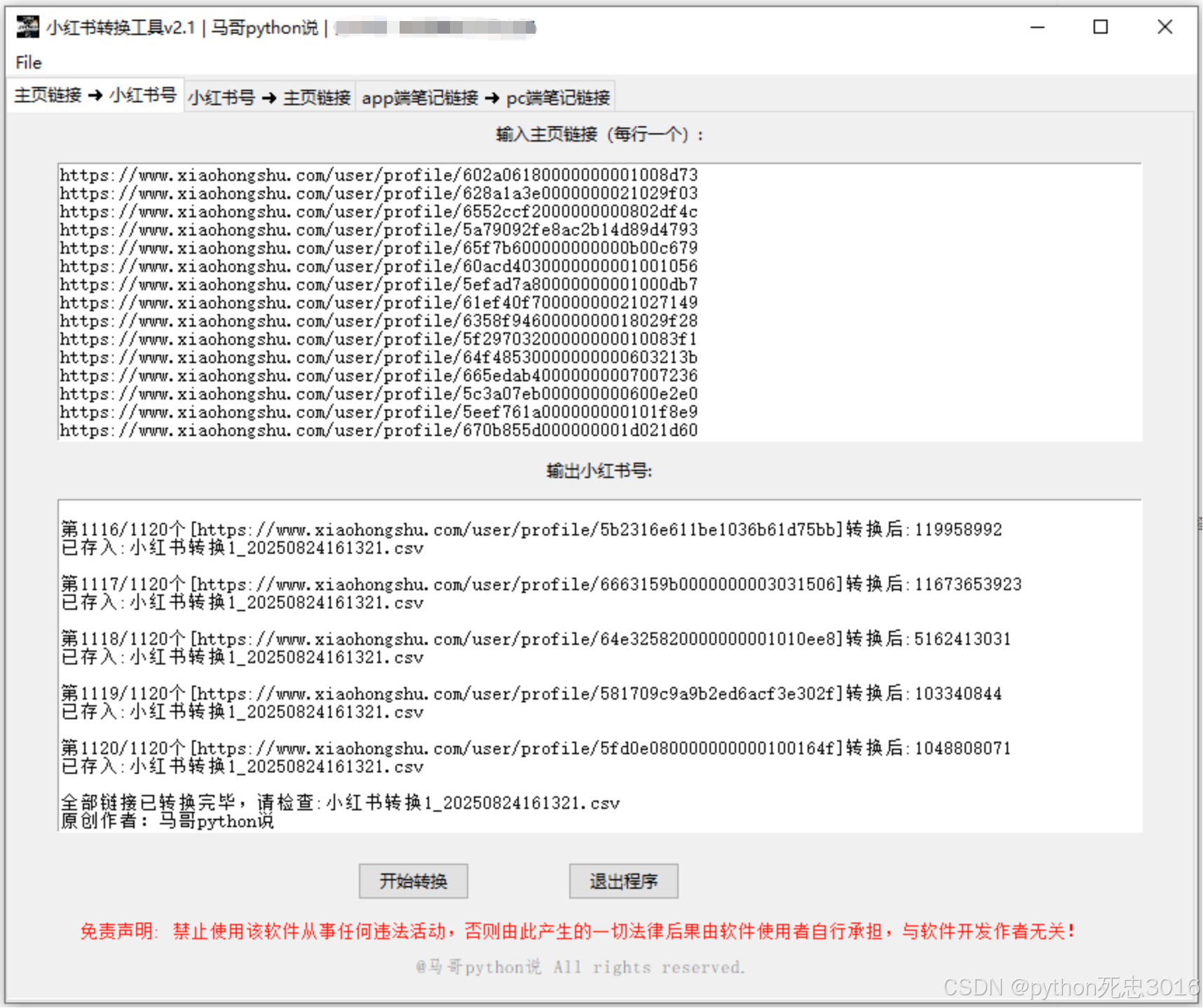Minimize the conversion tool window

point(1038,27)
